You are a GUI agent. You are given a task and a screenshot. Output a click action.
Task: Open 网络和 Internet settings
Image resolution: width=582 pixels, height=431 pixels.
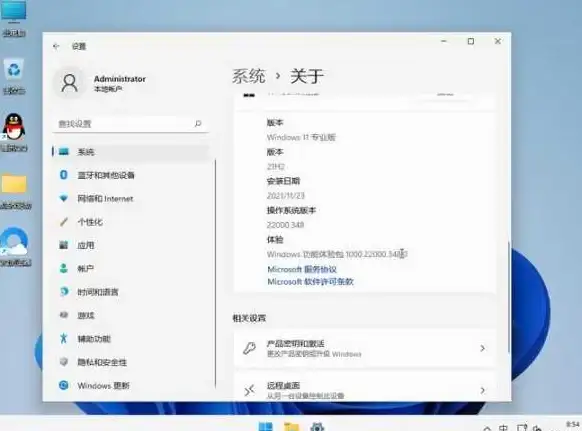pos(131,199)
